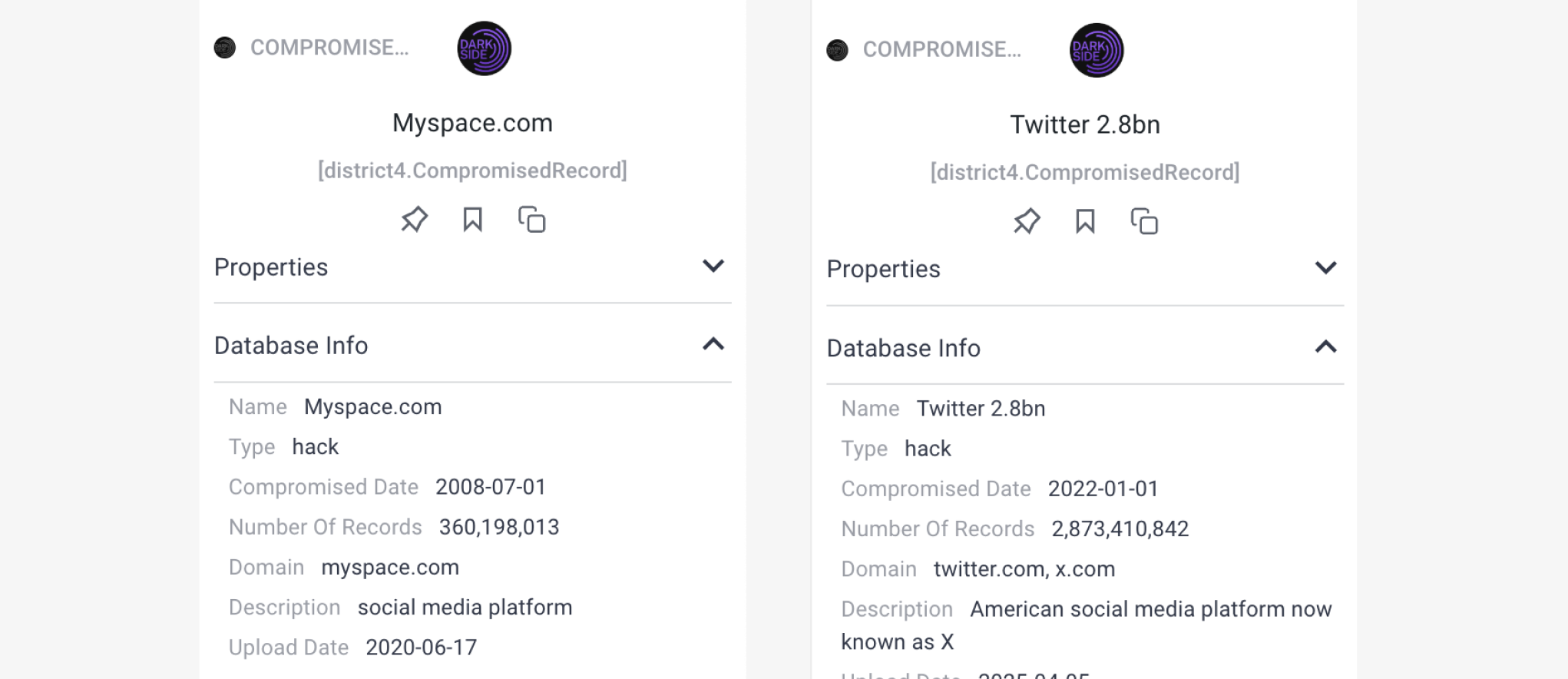
Task: Click the Twitter 2.8bn card title
Action: (x=1085, y=124)
